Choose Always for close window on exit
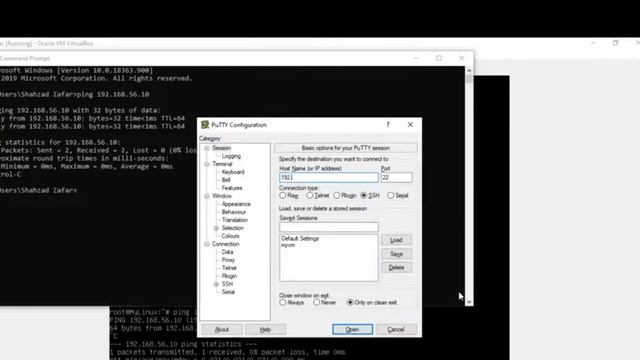 282,302
